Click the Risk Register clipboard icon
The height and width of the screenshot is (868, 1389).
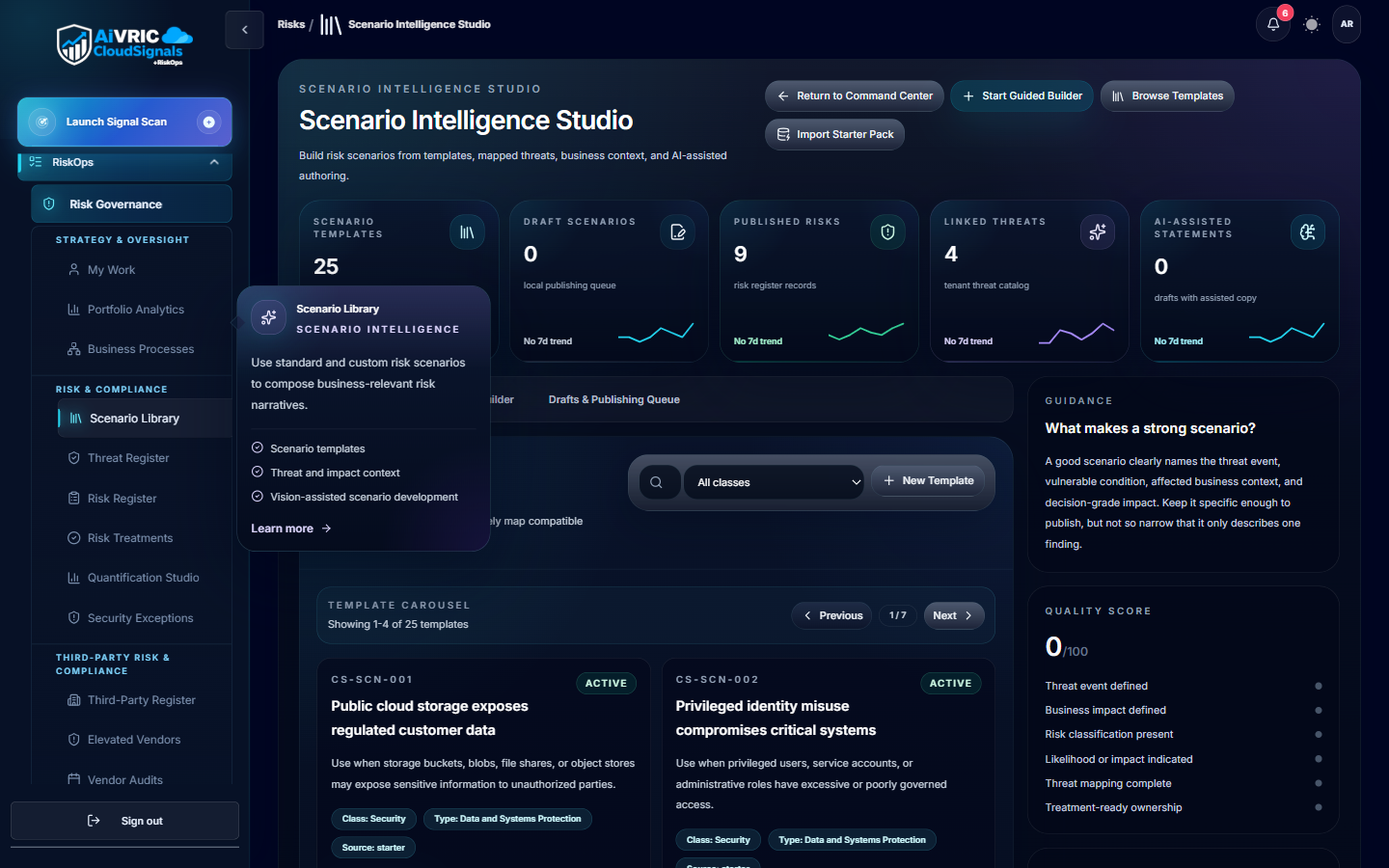coord(73,499)
